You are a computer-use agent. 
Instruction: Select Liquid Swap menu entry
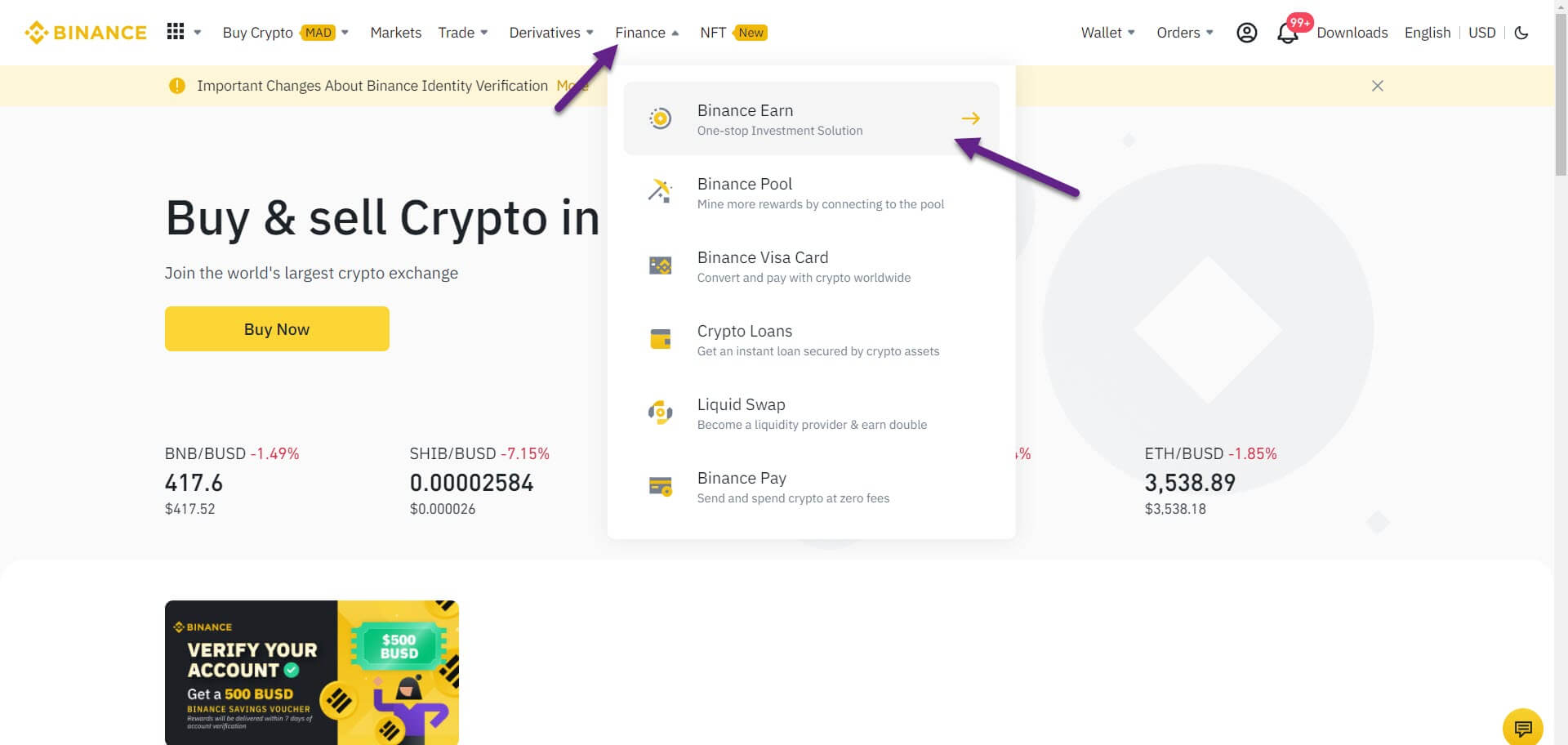pyautogui.click(x=811, y=413)
